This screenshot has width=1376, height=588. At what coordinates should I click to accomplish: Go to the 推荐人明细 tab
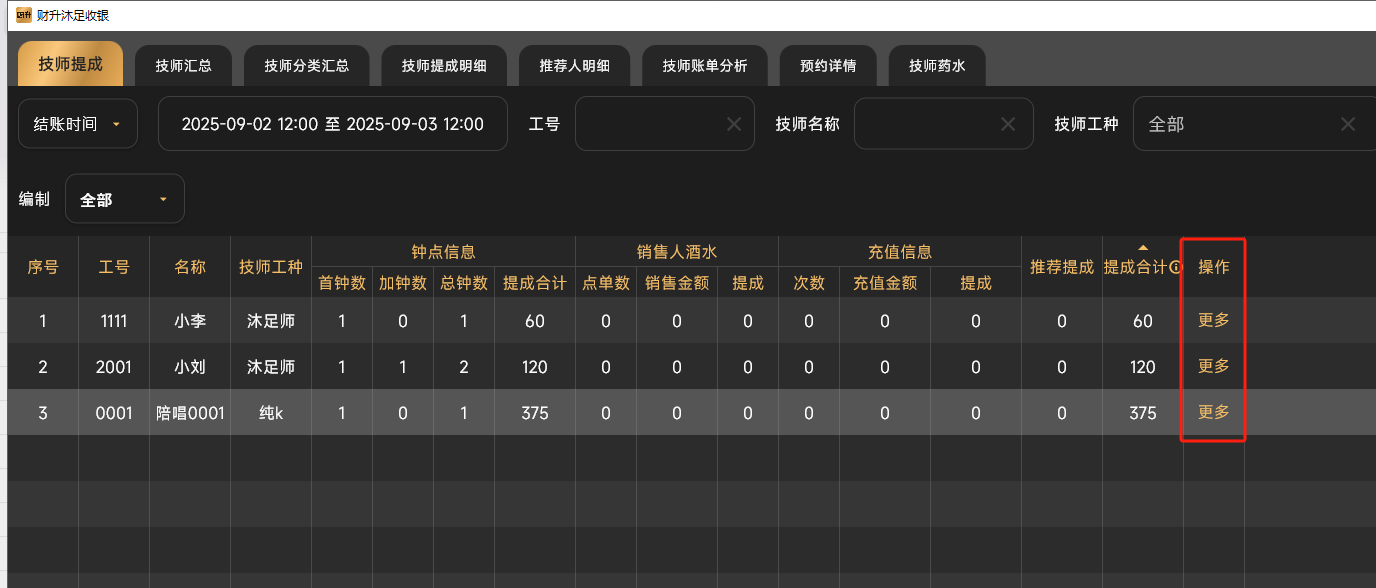coord(574,66)
